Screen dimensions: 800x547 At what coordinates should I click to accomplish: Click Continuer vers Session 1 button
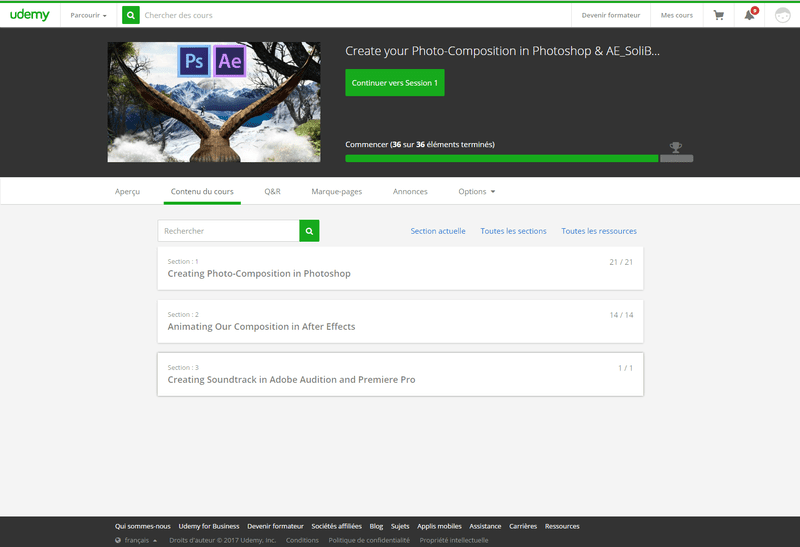[x=394, y=83]
